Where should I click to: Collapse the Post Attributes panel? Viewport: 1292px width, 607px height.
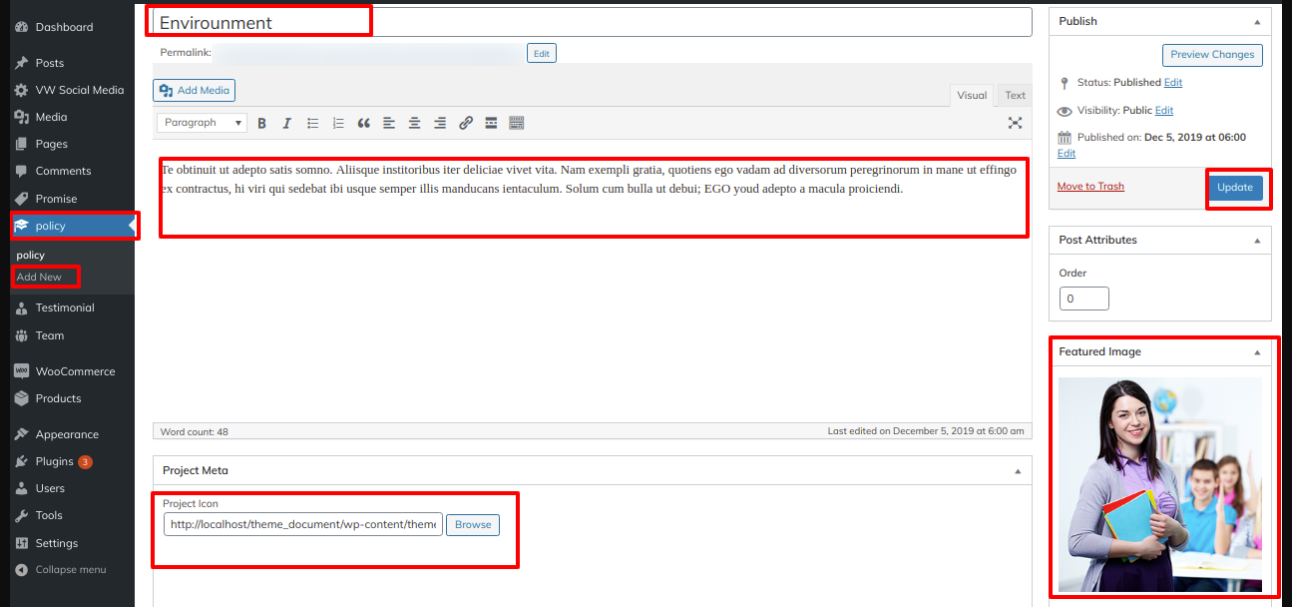pos(1257,240)
